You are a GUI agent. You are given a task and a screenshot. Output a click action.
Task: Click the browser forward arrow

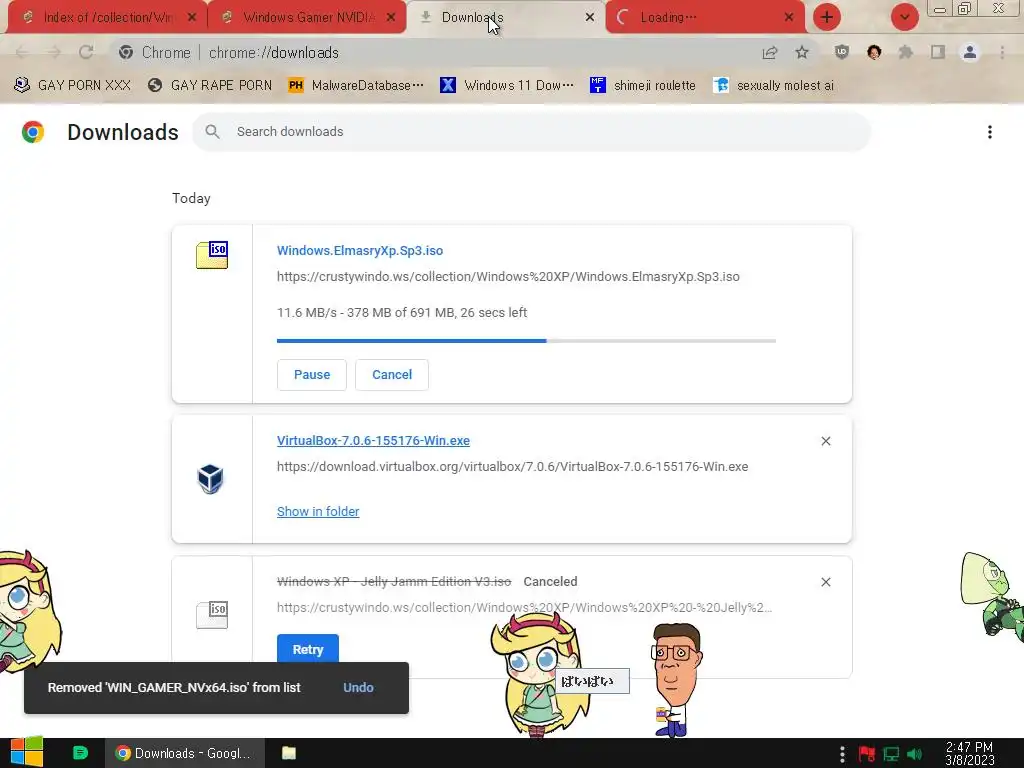click(x=54, y=52)
